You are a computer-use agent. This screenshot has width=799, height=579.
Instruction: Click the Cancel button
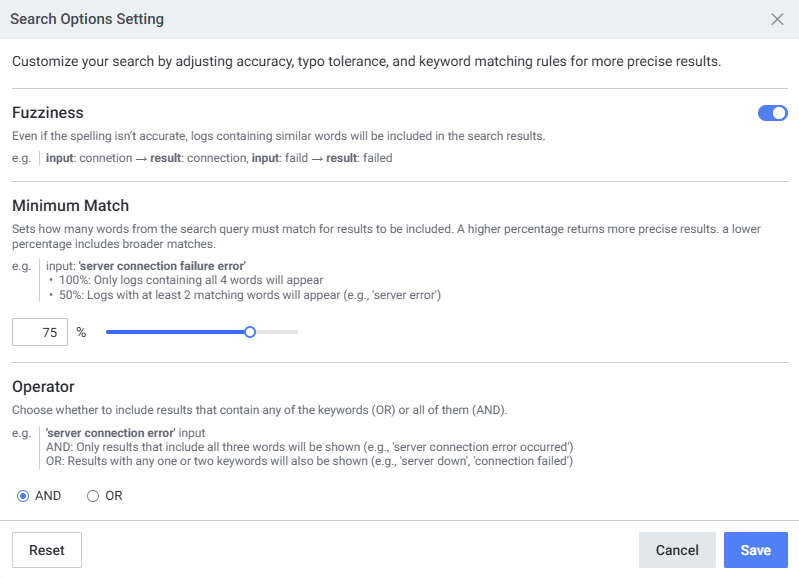[x=677, y=550]
